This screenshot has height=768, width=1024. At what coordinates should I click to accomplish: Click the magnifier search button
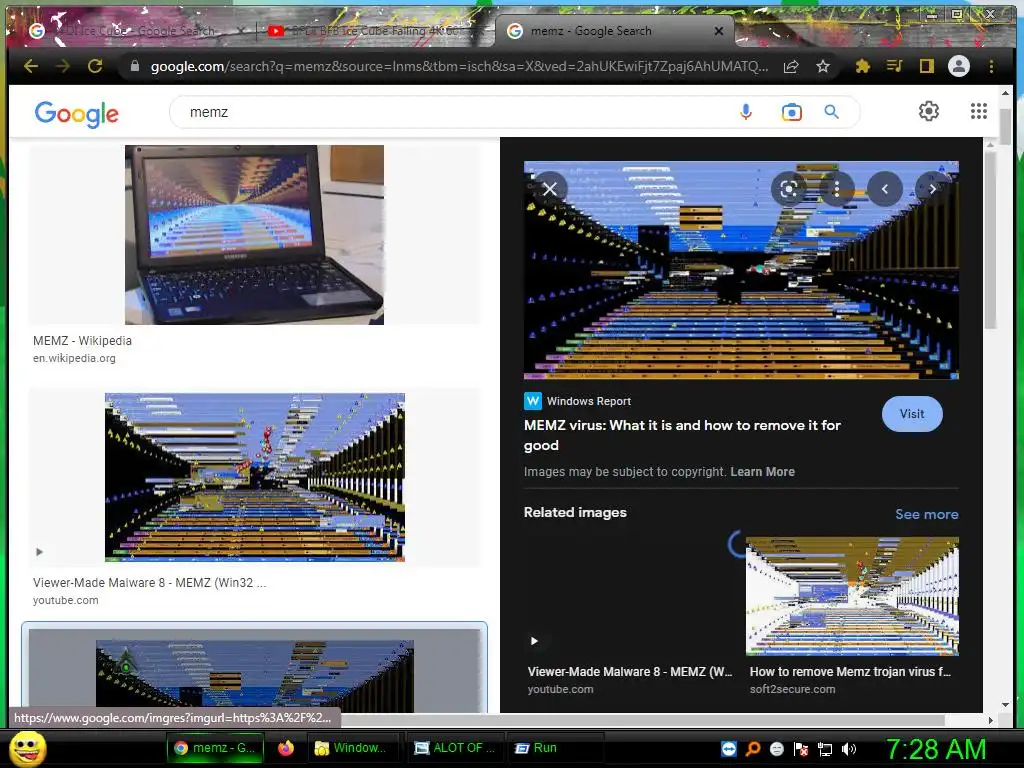(x=831, y=112)
